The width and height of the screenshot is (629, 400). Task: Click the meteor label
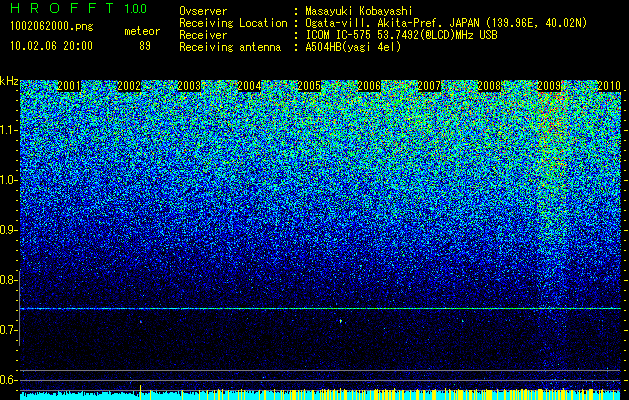click(142, 31)
